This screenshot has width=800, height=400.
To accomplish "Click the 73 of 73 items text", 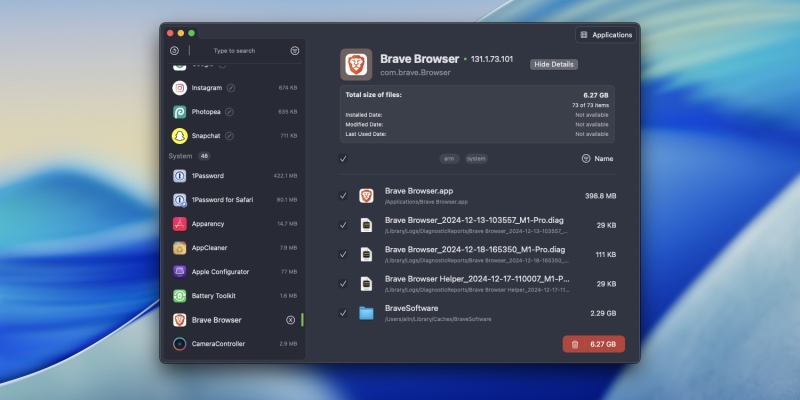I will pos(590,106).
